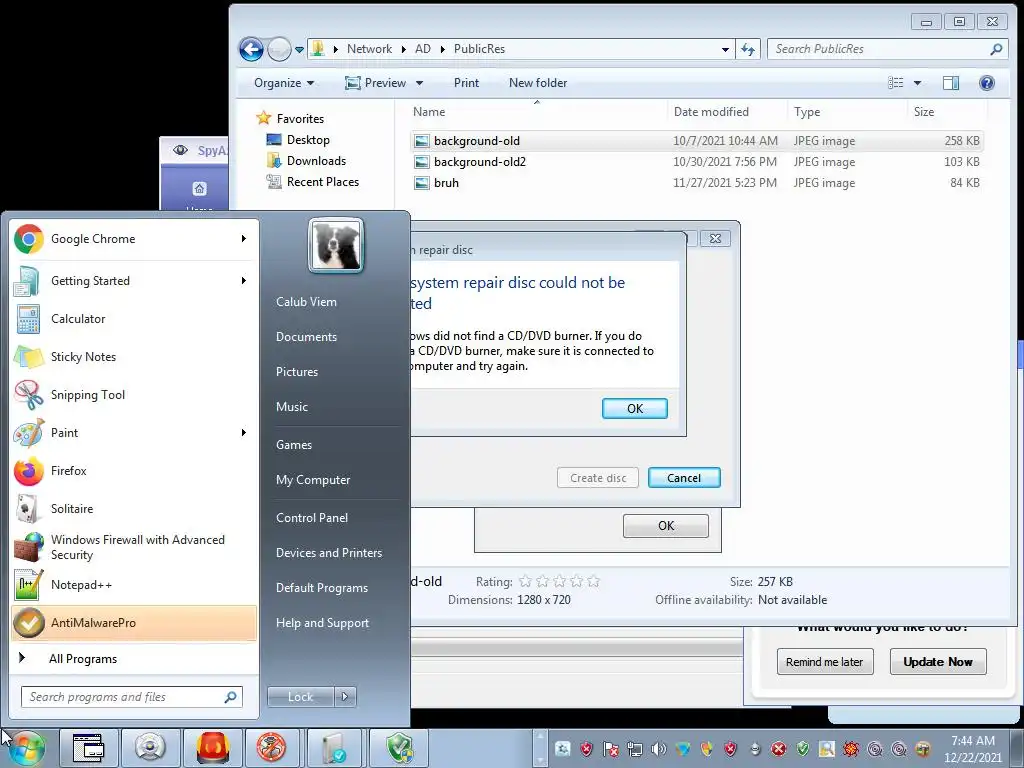
Task: Open Control Panel from Start menu
Action: pos(312,518)
